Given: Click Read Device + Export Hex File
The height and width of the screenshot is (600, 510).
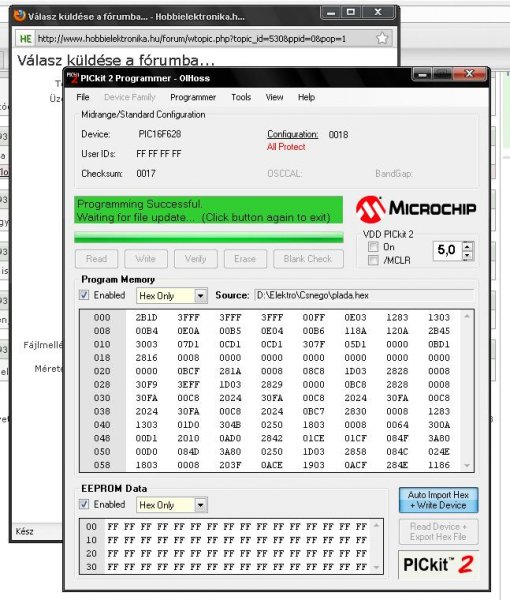Looking at the screenshot, I should click(438, 532).
